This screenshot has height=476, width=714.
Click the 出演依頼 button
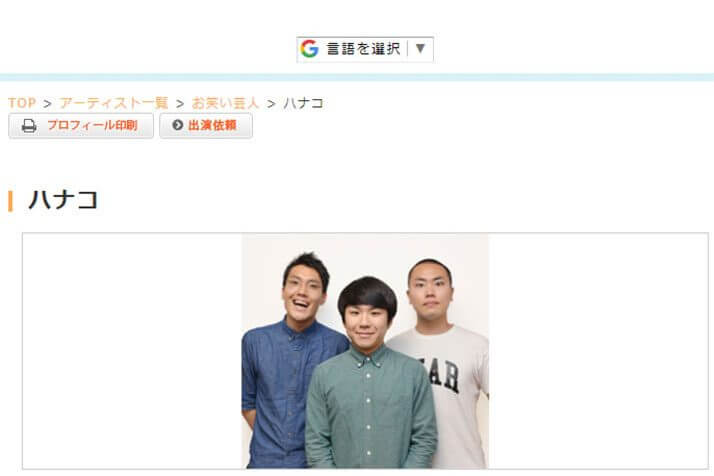tap(206, 126)
